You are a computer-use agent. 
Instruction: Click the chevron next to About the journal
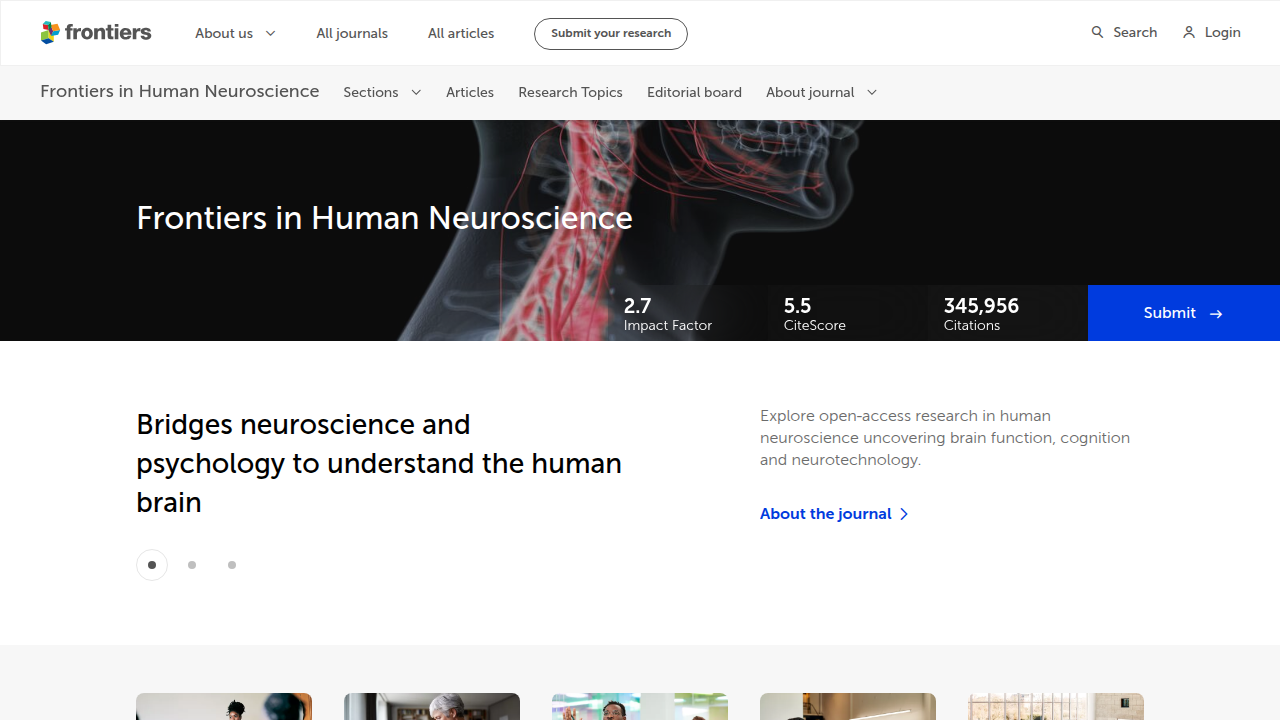(904, 514)
